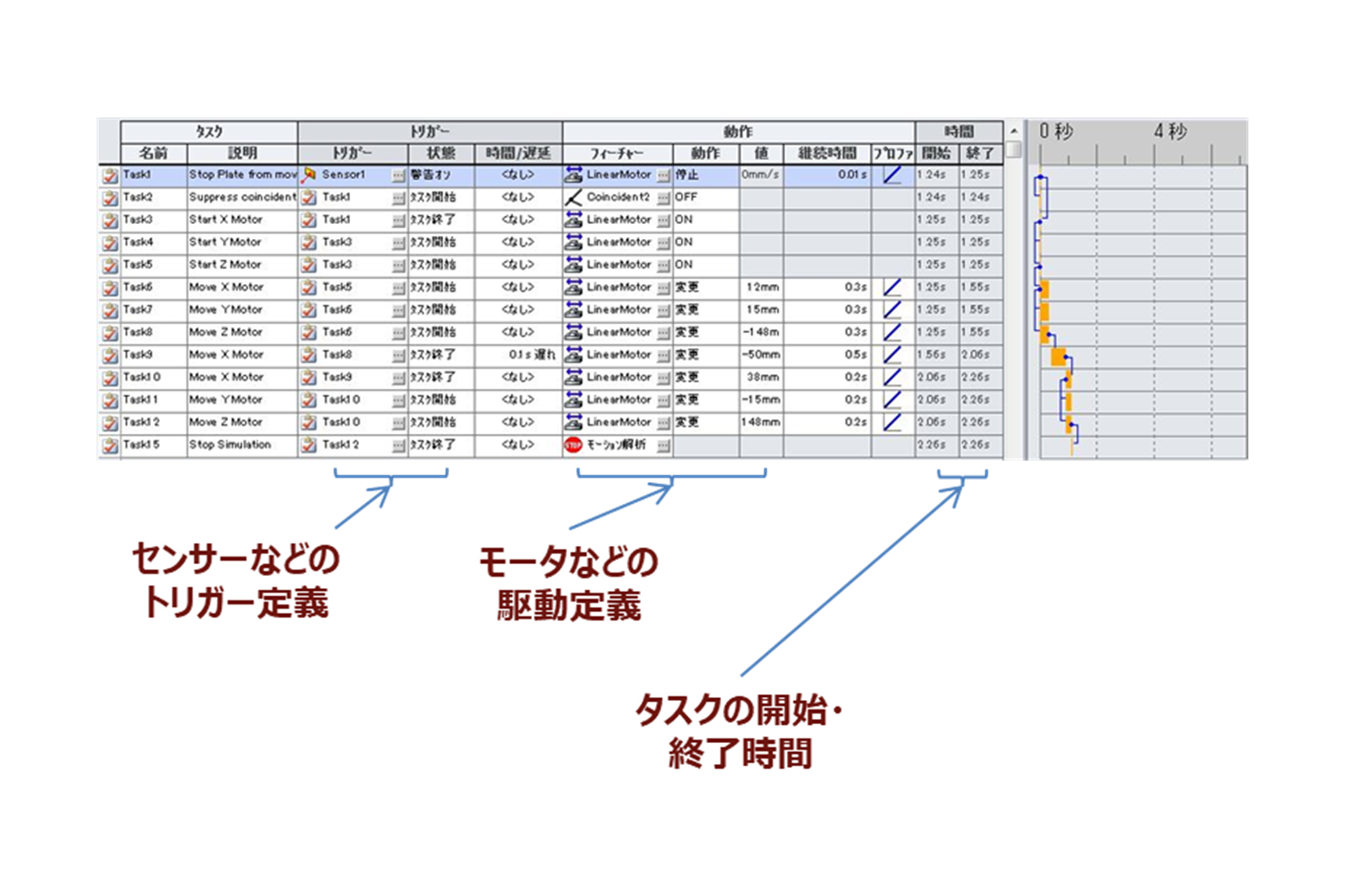Screen dimensions: 1345x896
Task: Click the 停止 action cell in Task1 row
Action: coord(705,175)
